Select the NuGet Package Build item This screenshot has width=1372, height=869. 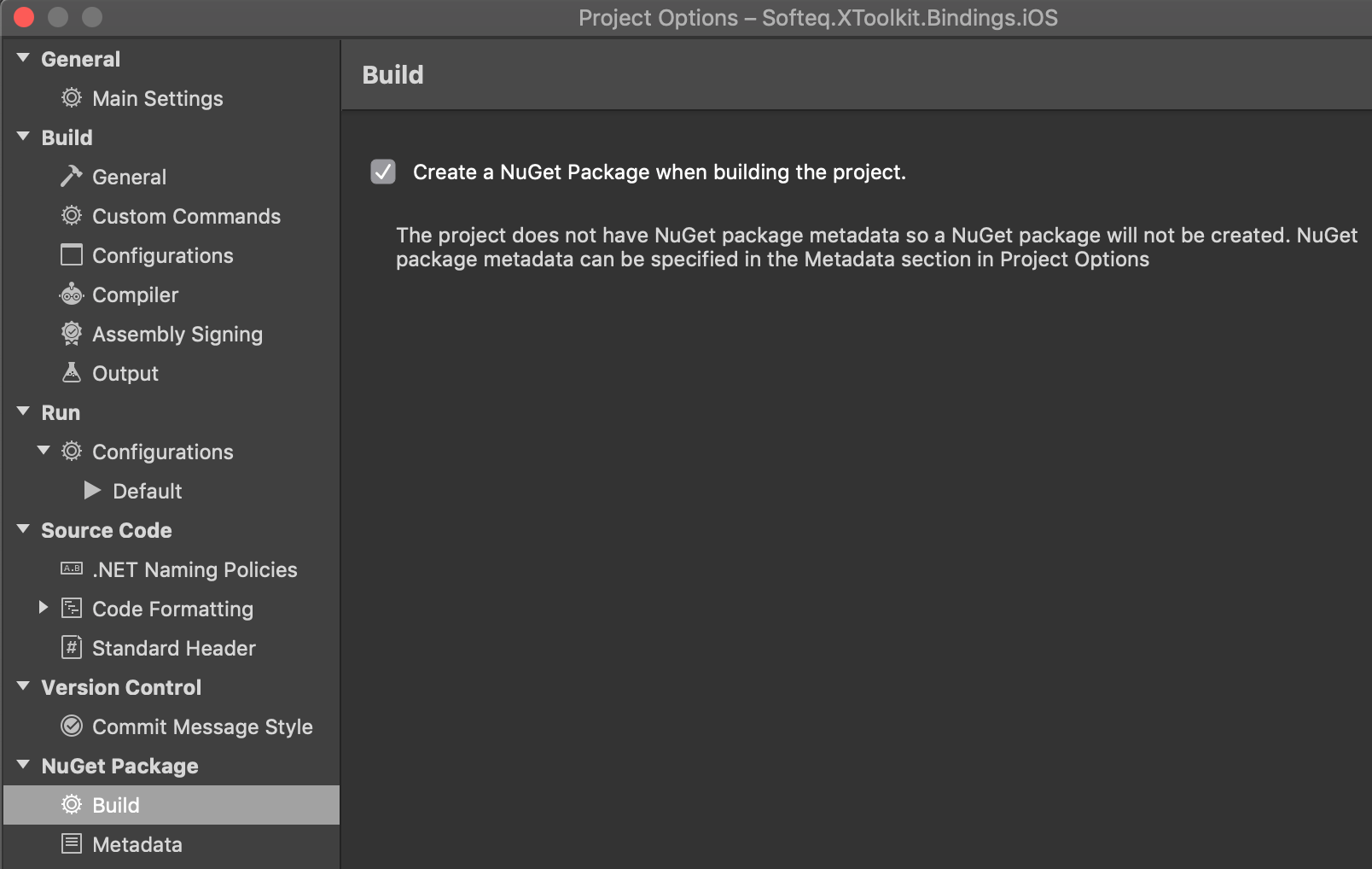[116, 805]
